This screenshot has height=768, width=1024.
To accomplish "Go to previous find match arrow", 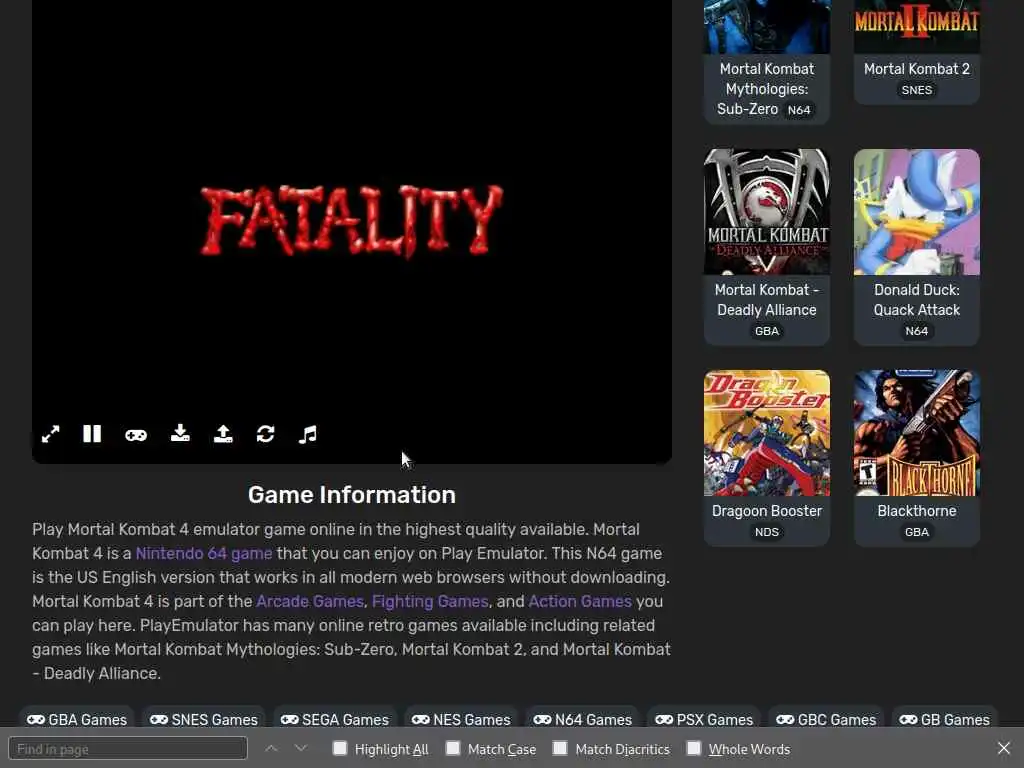I will 272,748.
